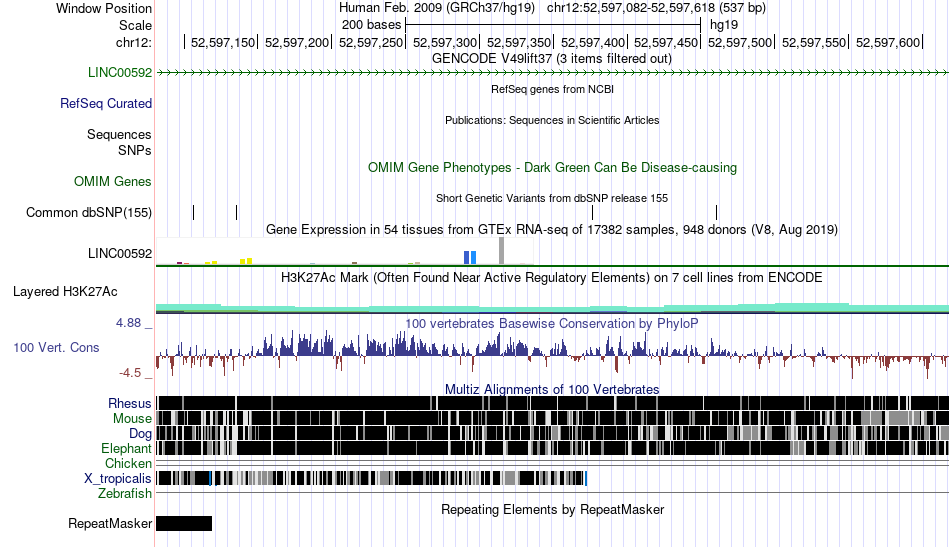Click the Zebrafish alignment row label
The image size is (950, 547).
coord(125,494)
